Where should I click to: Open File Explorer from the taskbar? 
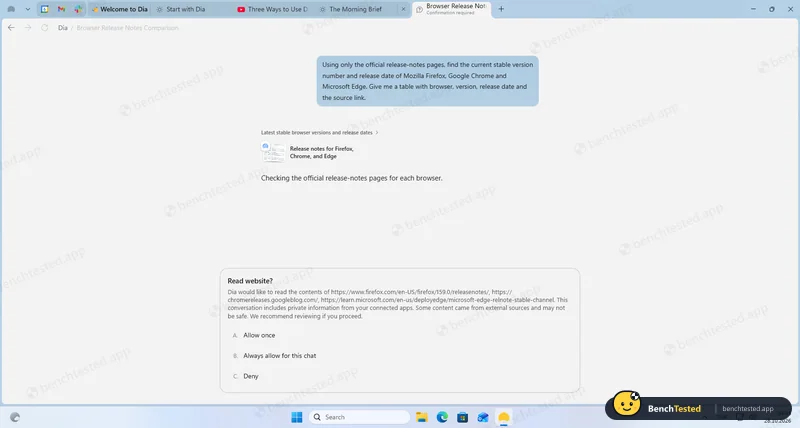point(421,417)
